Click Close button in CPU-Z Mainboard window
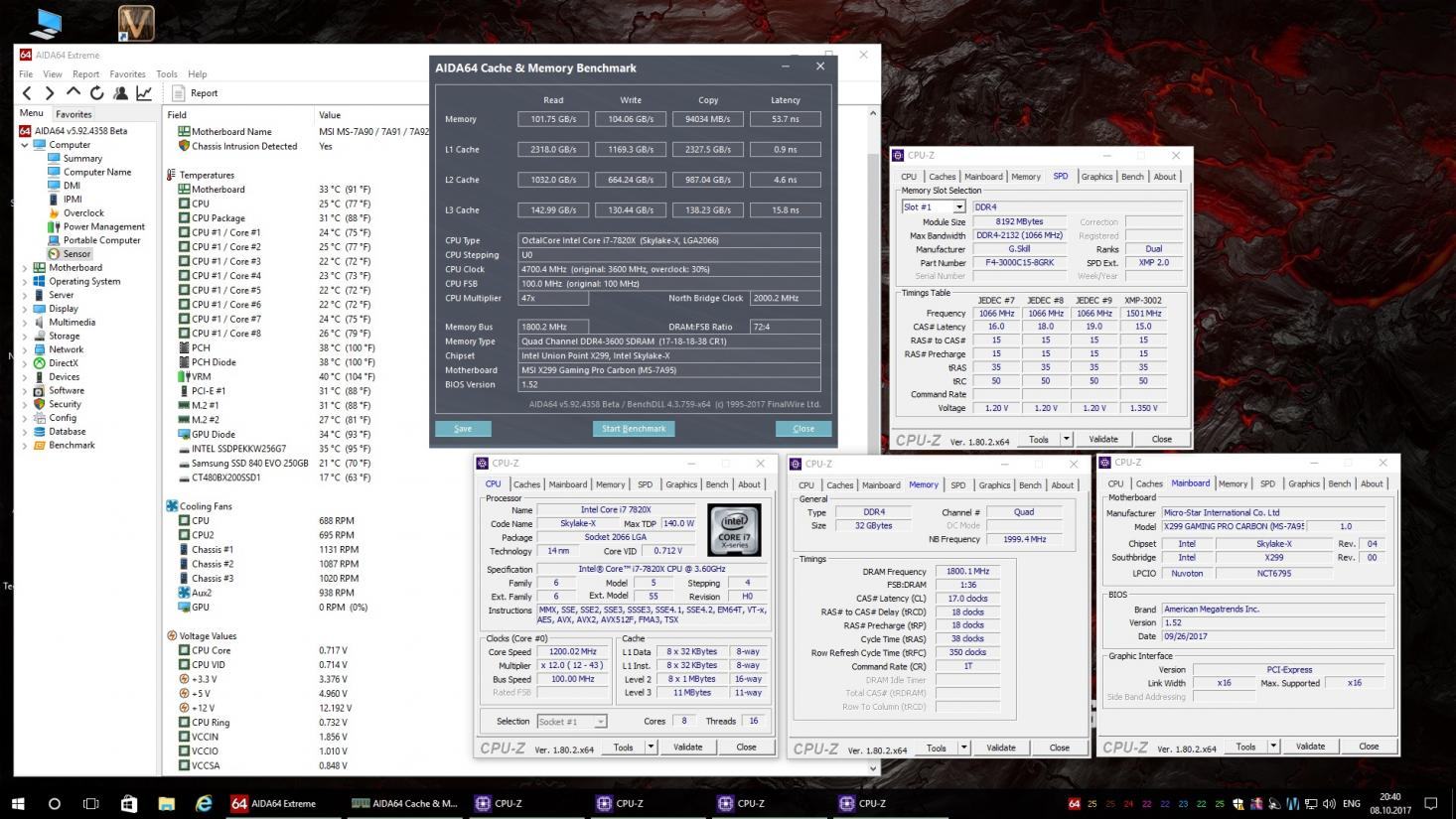The width and height of the screenshot is (1456, 819). click(x=1369, y=747)
